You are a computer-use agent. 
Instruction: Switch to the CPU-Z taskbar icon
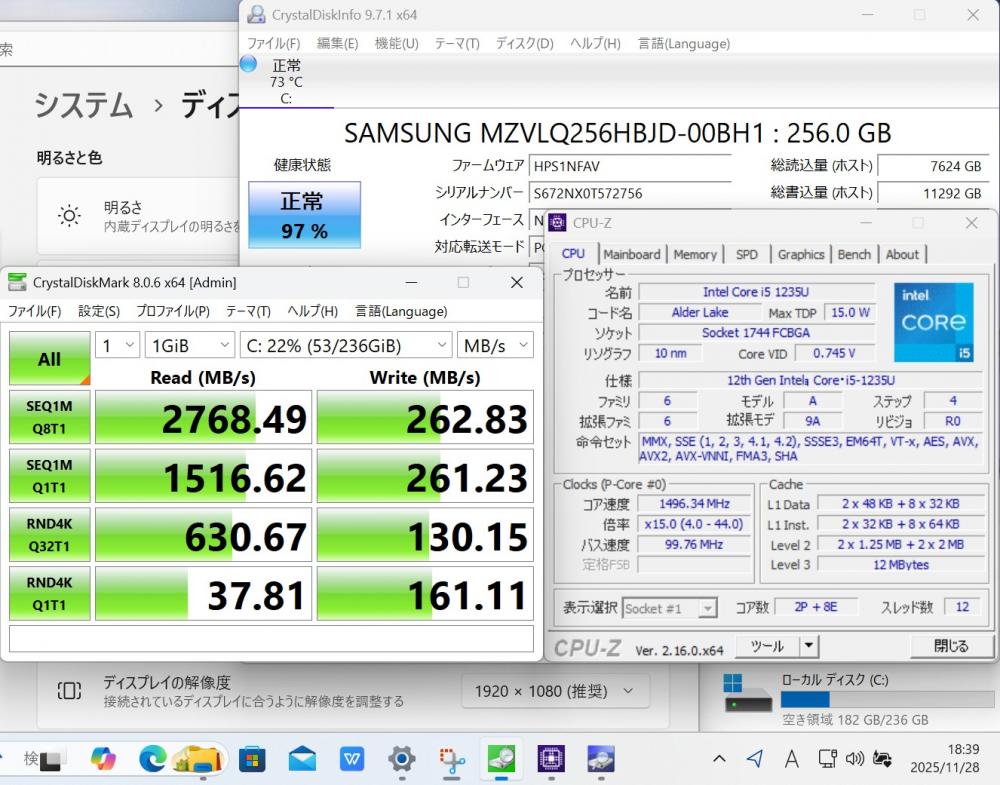tap(550, 759)
